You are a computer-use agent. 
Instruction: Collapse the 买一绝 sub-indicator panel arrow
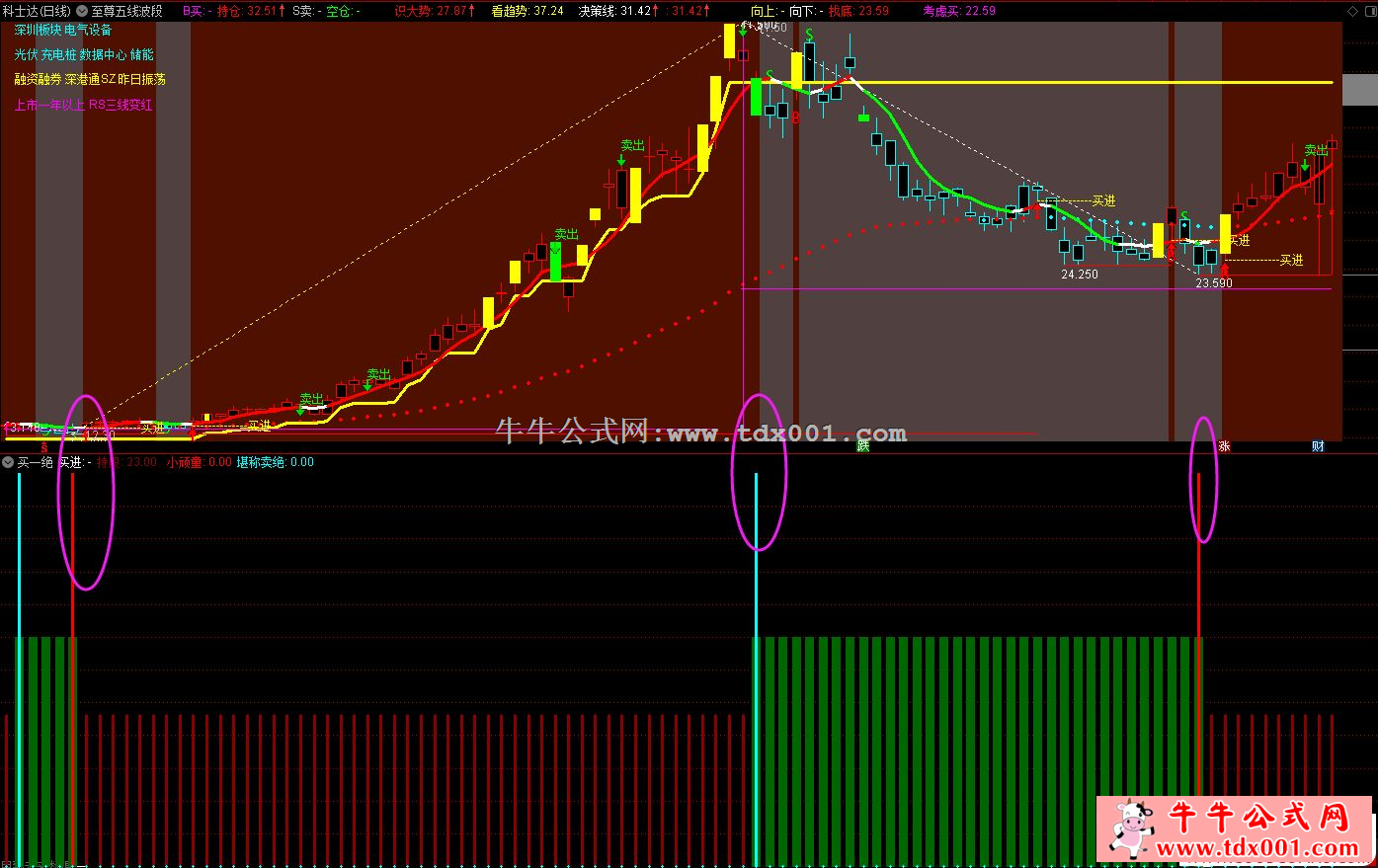click(8, 462)
